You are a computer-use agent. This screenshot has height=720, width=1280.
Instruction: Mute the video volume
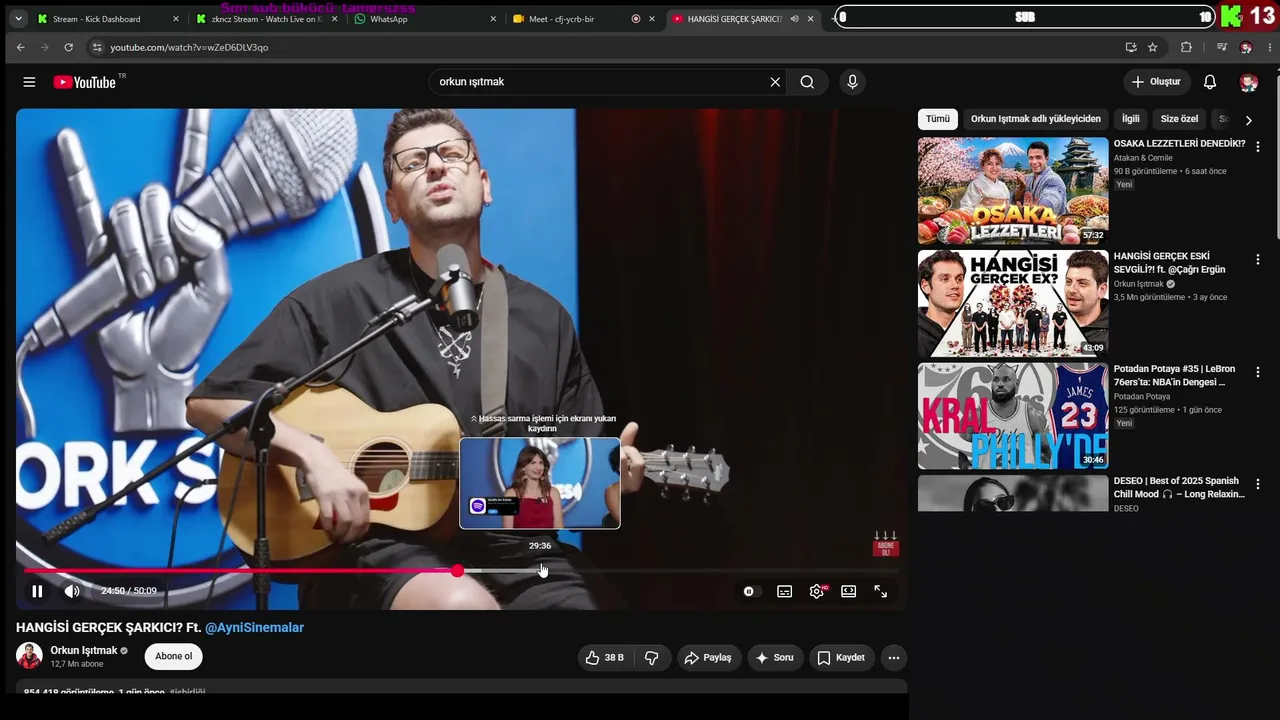coord(72,591)
